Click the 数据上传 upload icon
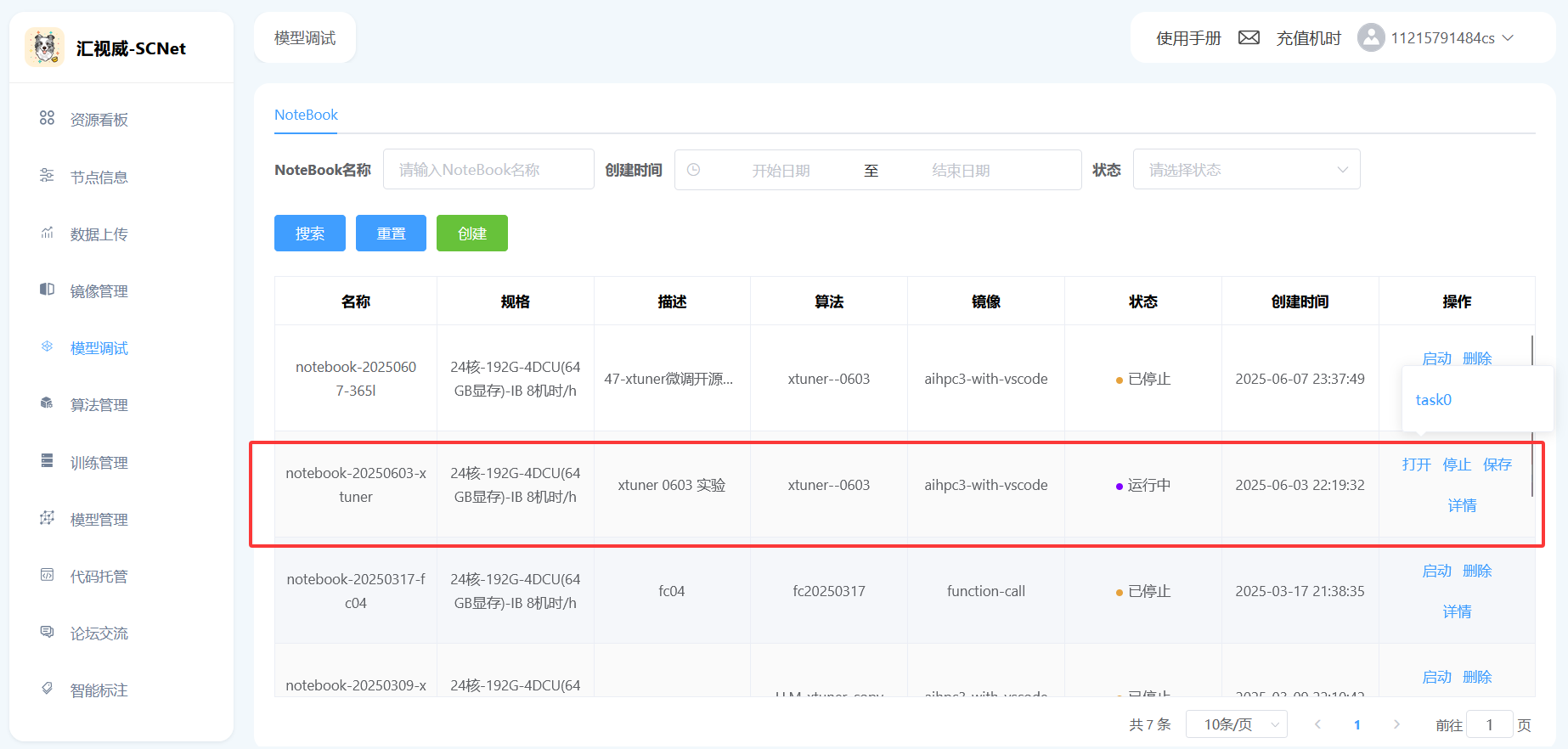The width and height of the screenshot is (1568, 749). 47,233
